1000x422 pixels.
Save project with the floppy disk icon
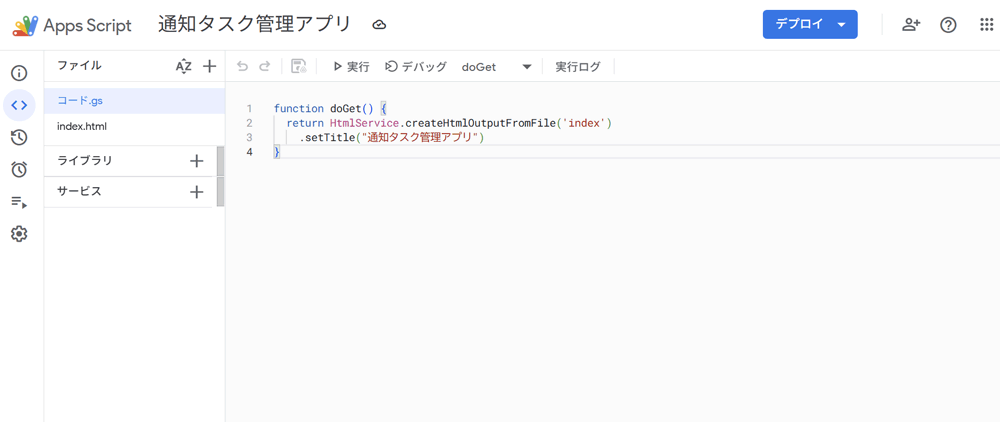click(x=298, y=66)
